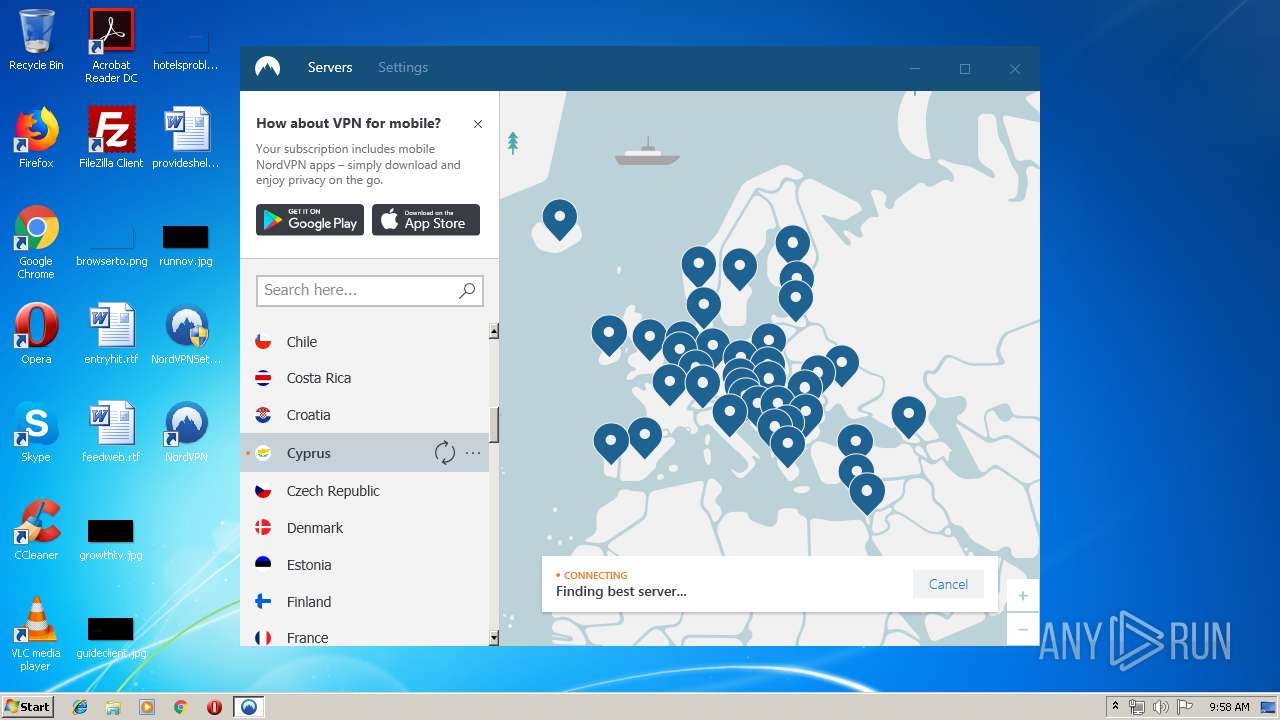This screenshot has width=1280, height=720.
Task: Click the Cyprus reconnect spinner icon
Action: pos(445,453)
